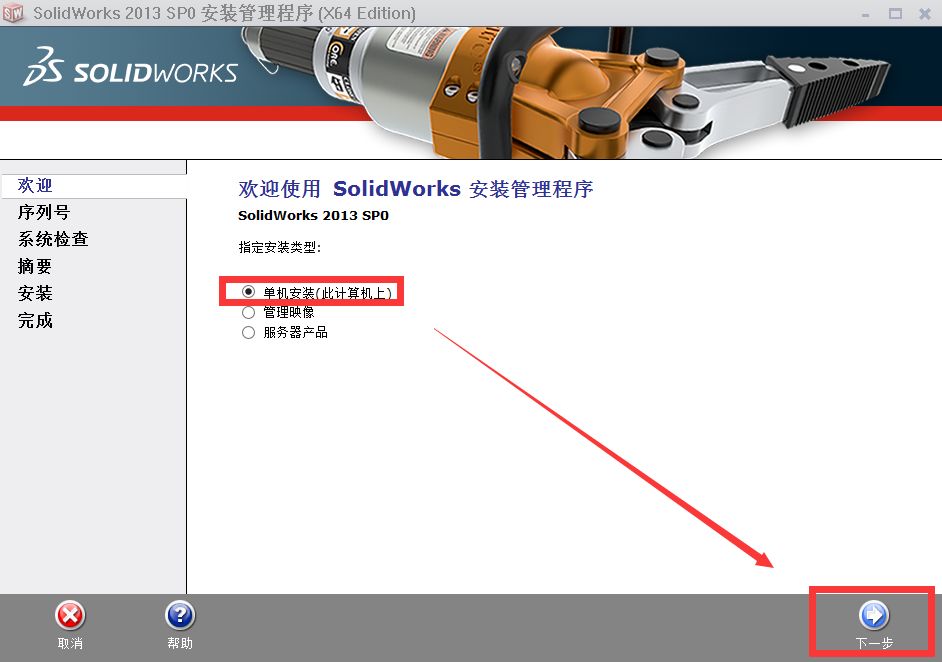This screenshot has width=942, height=662.
Task: Go to the 序列号 step in the sidebar
Action: pos(44,212)
